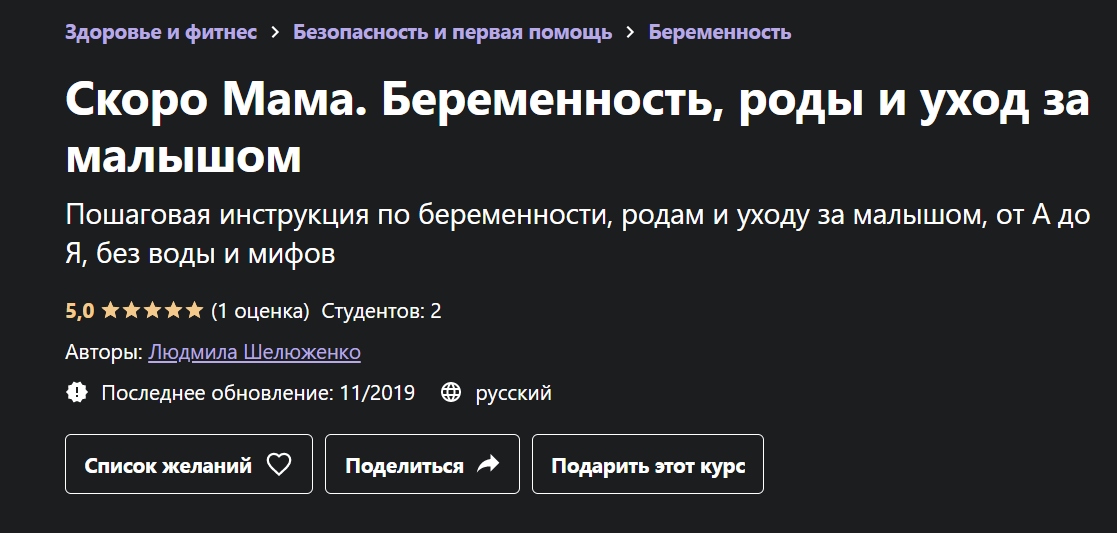The width and height of the screenshot is (1117, 533).
Task: Click Подарить этот курс button
Action: (x=647, y=465)
